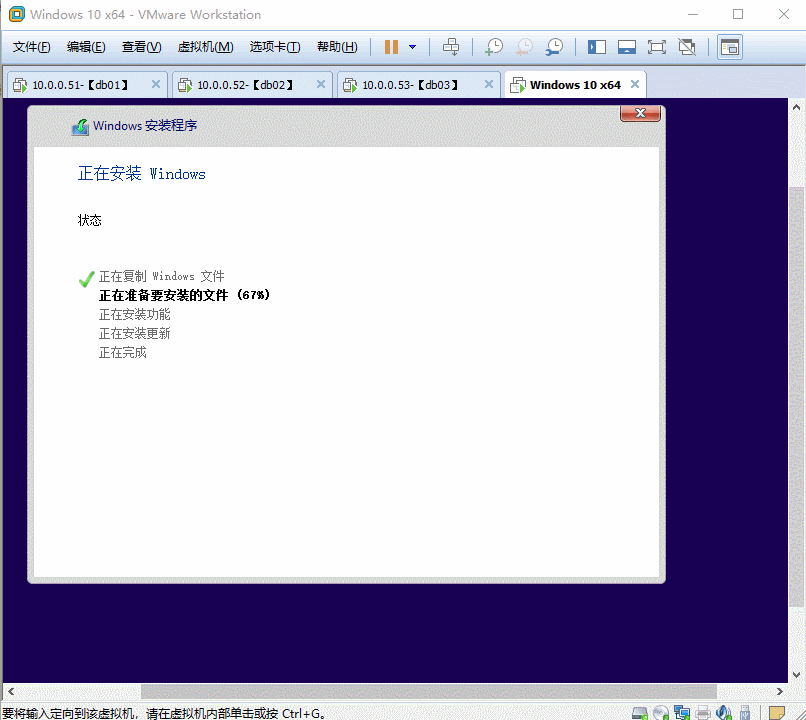Open the 查看(V) menu
Viewport: 806px width, 720px height.
(141, 47)
